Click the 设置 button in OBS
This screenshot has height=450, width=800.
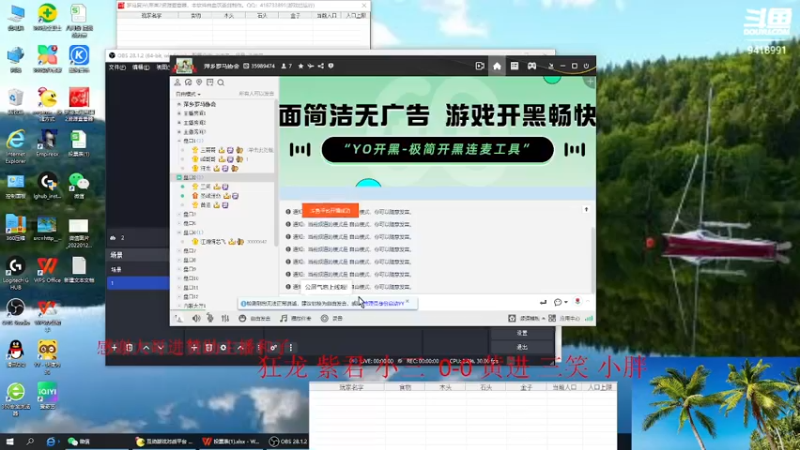522,333
